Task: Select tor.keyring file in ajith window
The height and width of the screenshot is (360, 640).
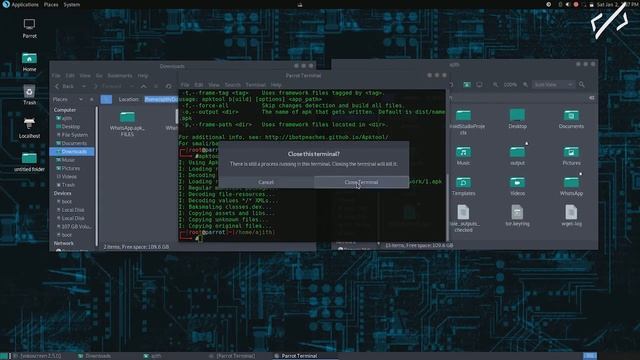Action: click(517, 216)
